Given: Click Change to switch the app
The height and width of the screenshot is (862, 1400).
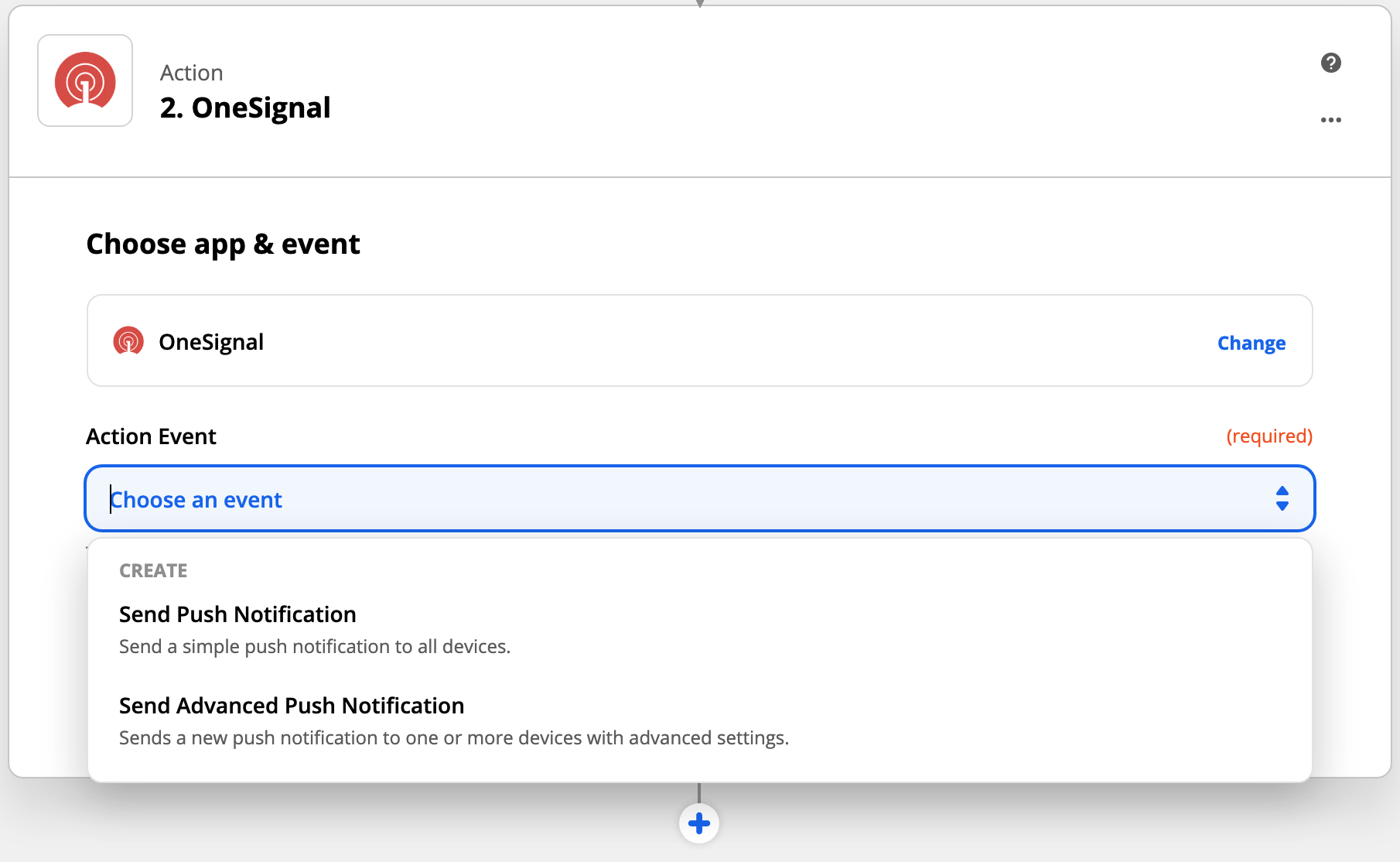Looking at the screenshot, I should [1251, 343].
